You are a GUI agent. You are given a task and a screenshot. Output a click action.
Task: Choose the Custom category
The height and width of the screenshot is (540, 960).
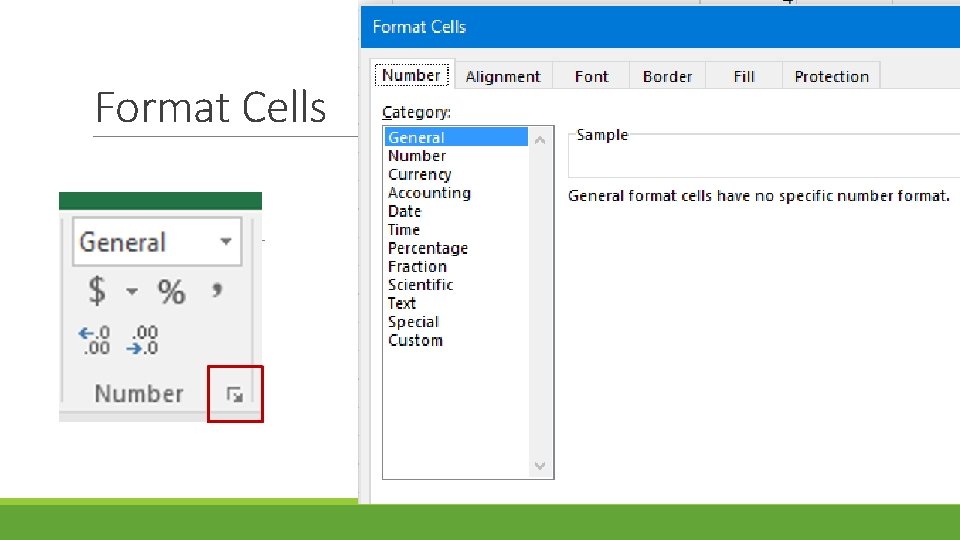(x=456, y=340)
